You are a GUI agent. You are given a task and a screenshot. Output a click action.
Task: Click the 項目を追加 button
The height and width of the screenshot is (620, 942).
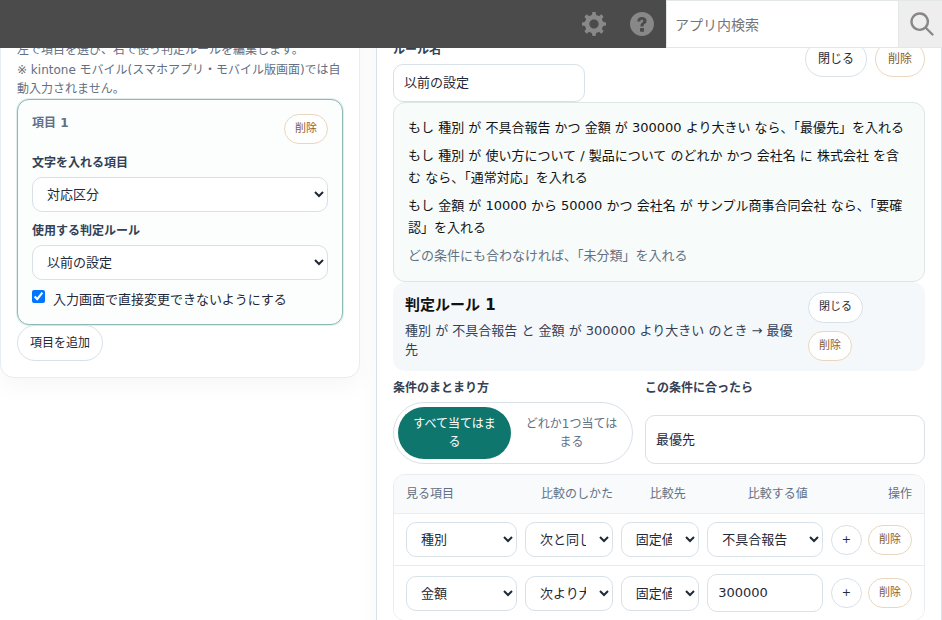[60, 343]
